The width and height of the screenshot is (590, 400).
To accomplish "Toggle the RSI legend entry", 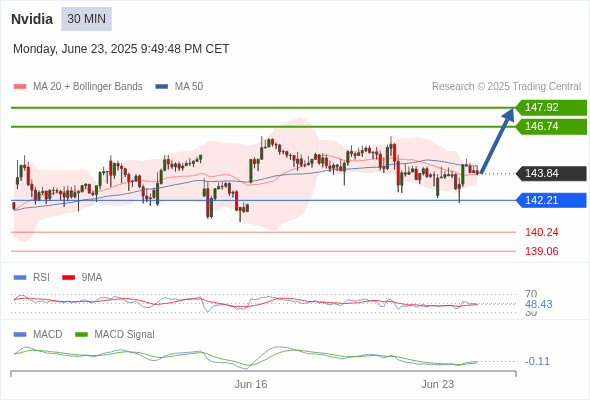I will [x=32, y=277].
